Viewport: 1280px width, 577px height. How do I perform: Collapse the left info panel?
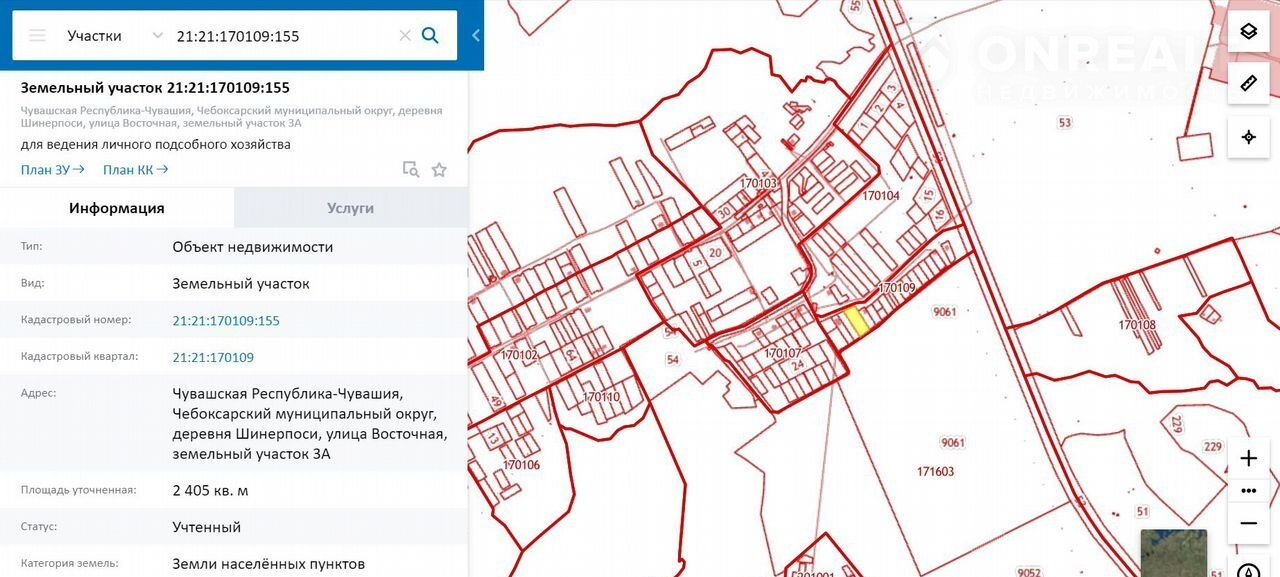coord(476,36)
